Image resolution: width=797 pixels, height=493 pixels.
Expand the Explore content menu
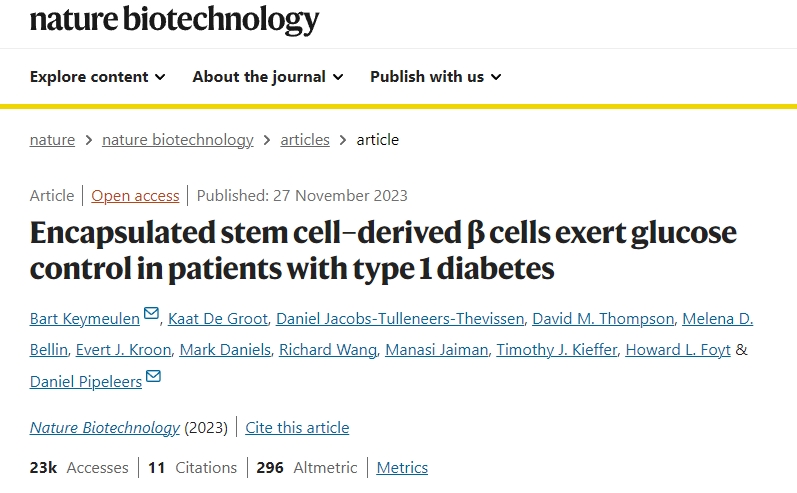(x=97, y=77)
